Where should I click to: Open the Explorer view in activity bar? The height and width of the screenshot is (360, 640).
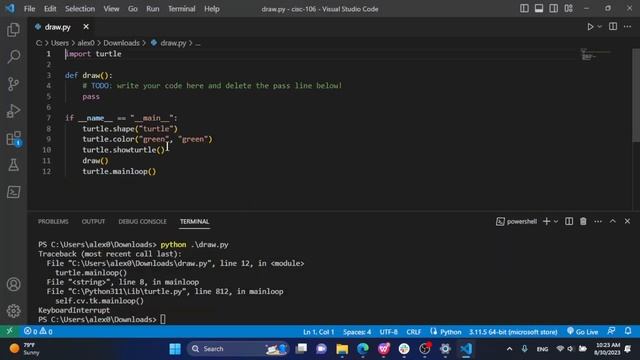(x=13, y=30)
